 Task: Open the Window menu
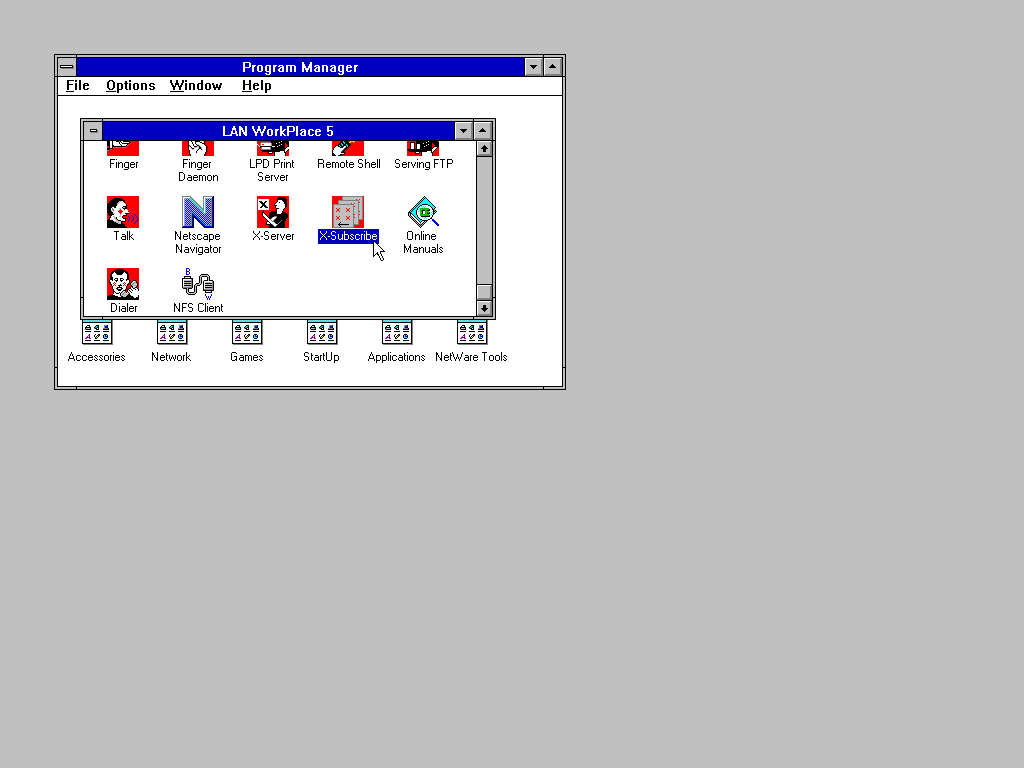[x=196, y=86]
